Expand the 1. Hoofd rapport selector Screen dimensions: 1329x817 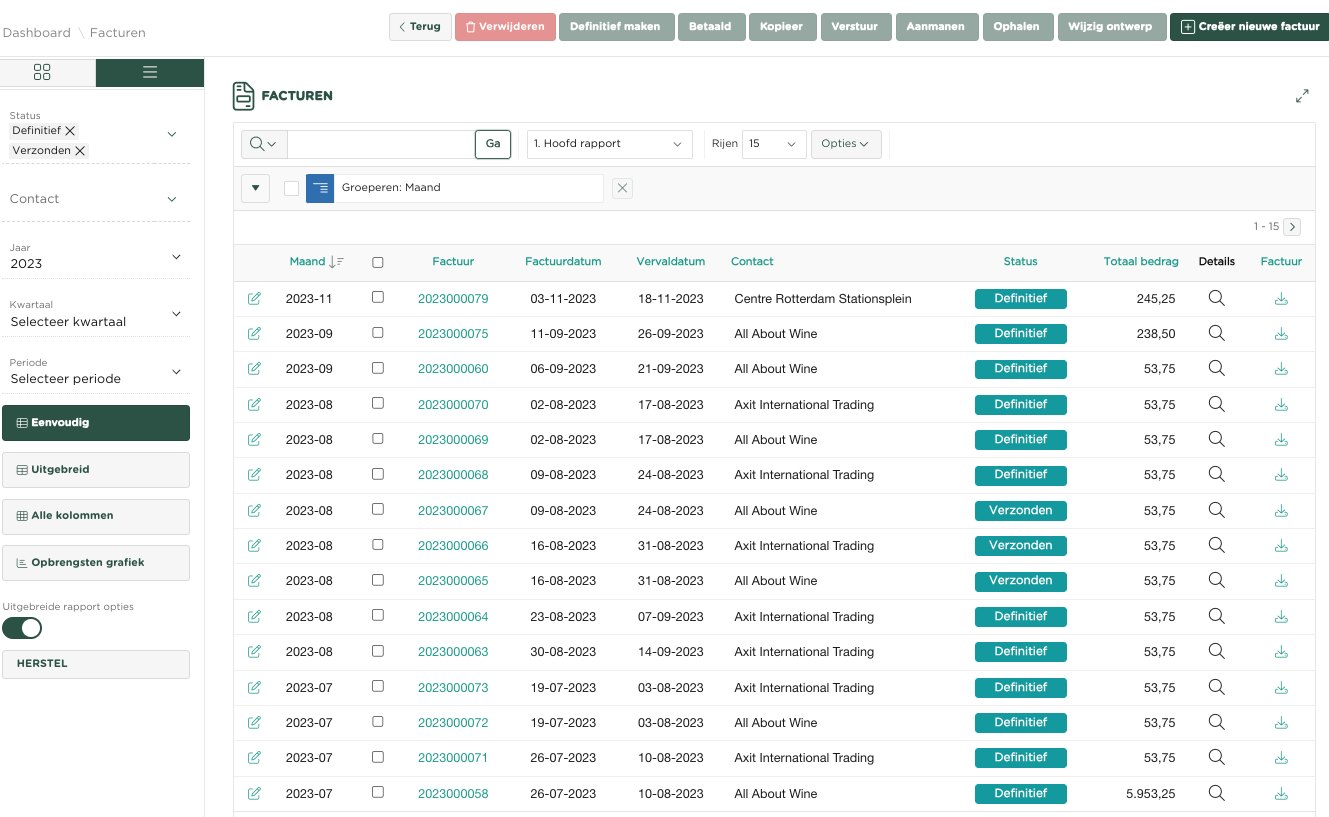click(609, 144)
